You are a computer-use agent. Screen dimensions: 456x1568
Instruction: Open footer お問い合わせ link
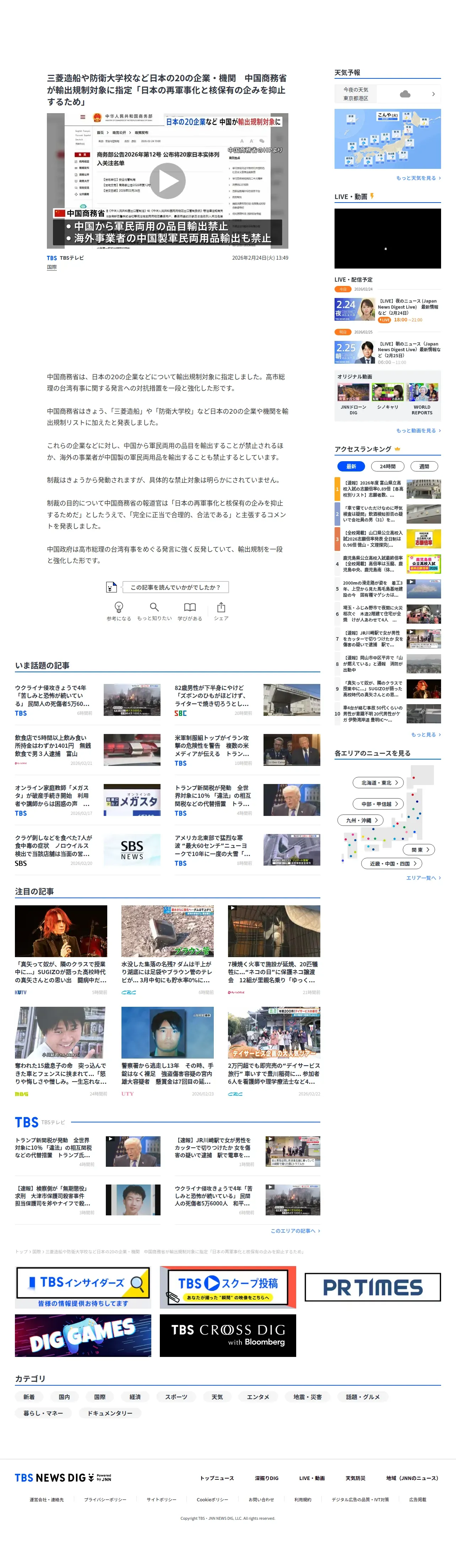point(261,1499)
